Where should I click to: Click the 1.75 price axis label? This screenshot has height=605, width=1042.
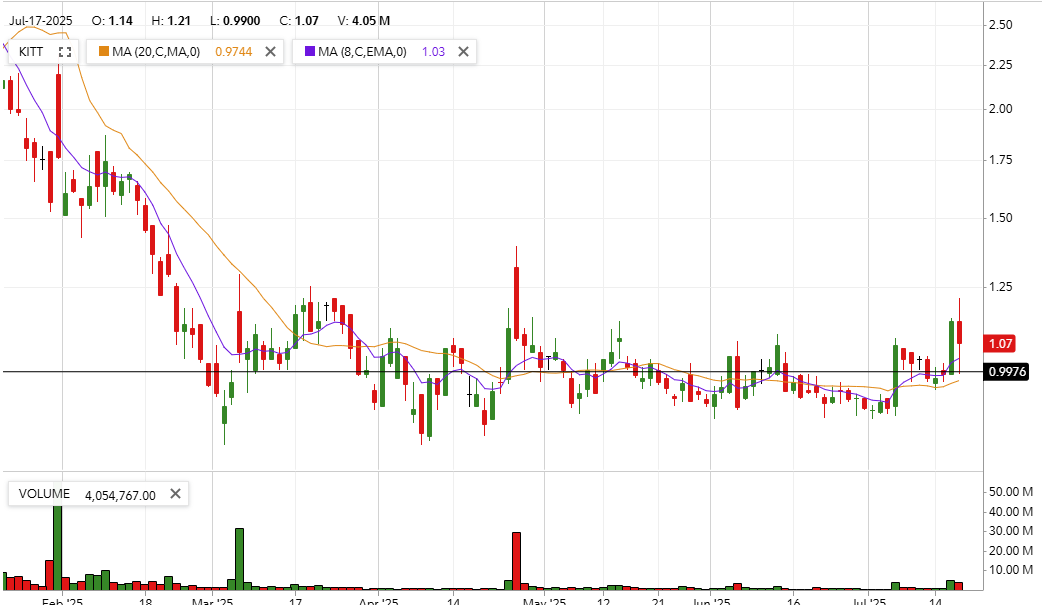1001,160
